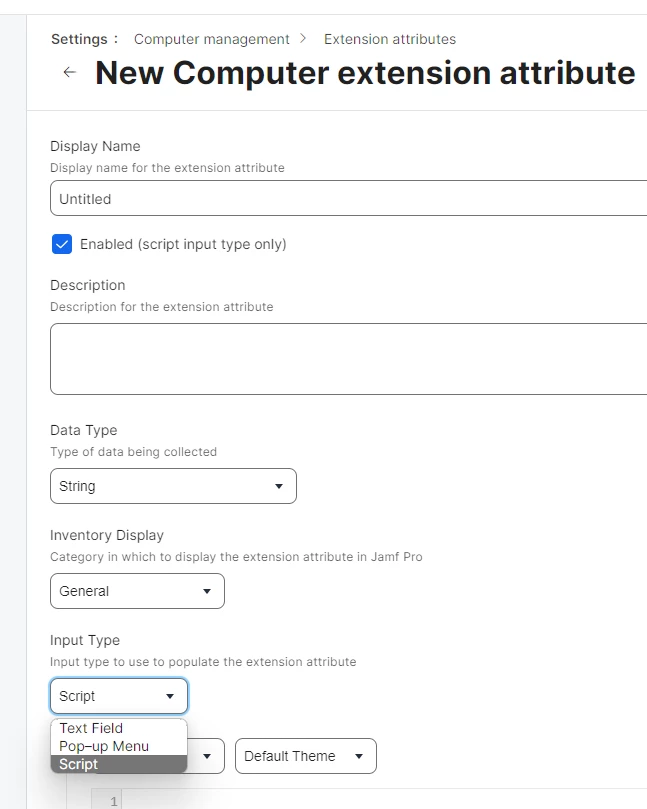Click the Enabled (script input type only) label
This screenshot has height=809, width=647.
(183, 244)
